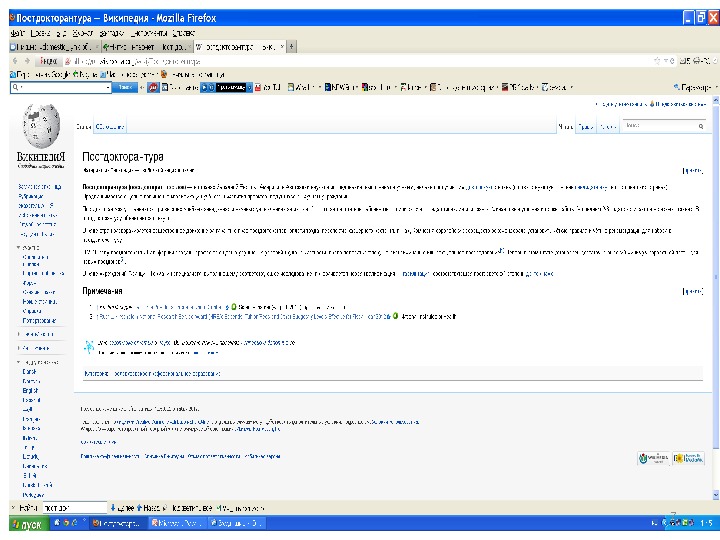The image size is (720, 540).
Task: Open dropdown arrow of toolbar search field
Action: pyautogui.click(x=108, y=87)
